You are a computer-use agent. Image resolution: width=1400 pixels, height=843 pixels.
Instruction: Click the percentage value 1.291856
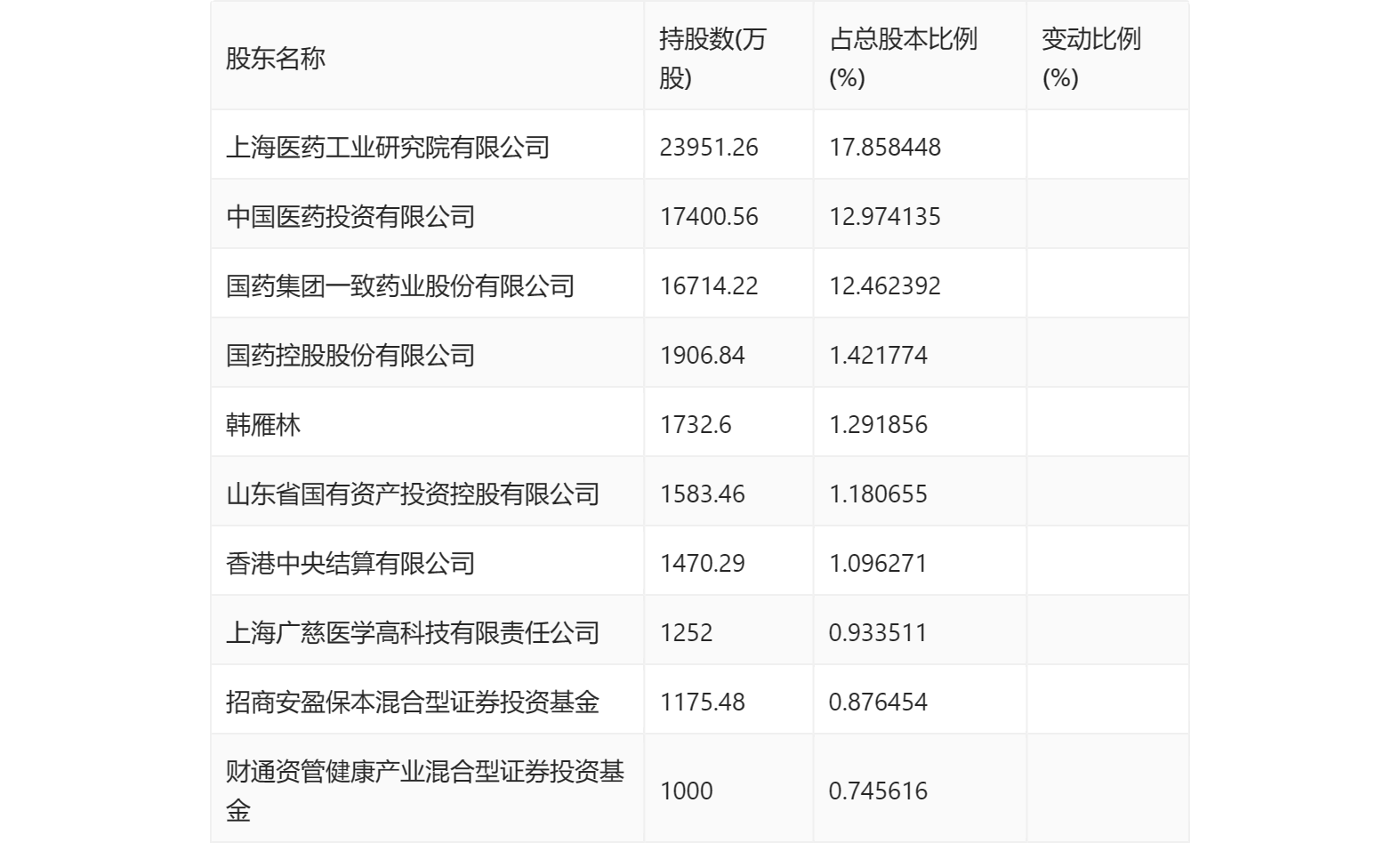pyautogui.click(x=878, y=424)
